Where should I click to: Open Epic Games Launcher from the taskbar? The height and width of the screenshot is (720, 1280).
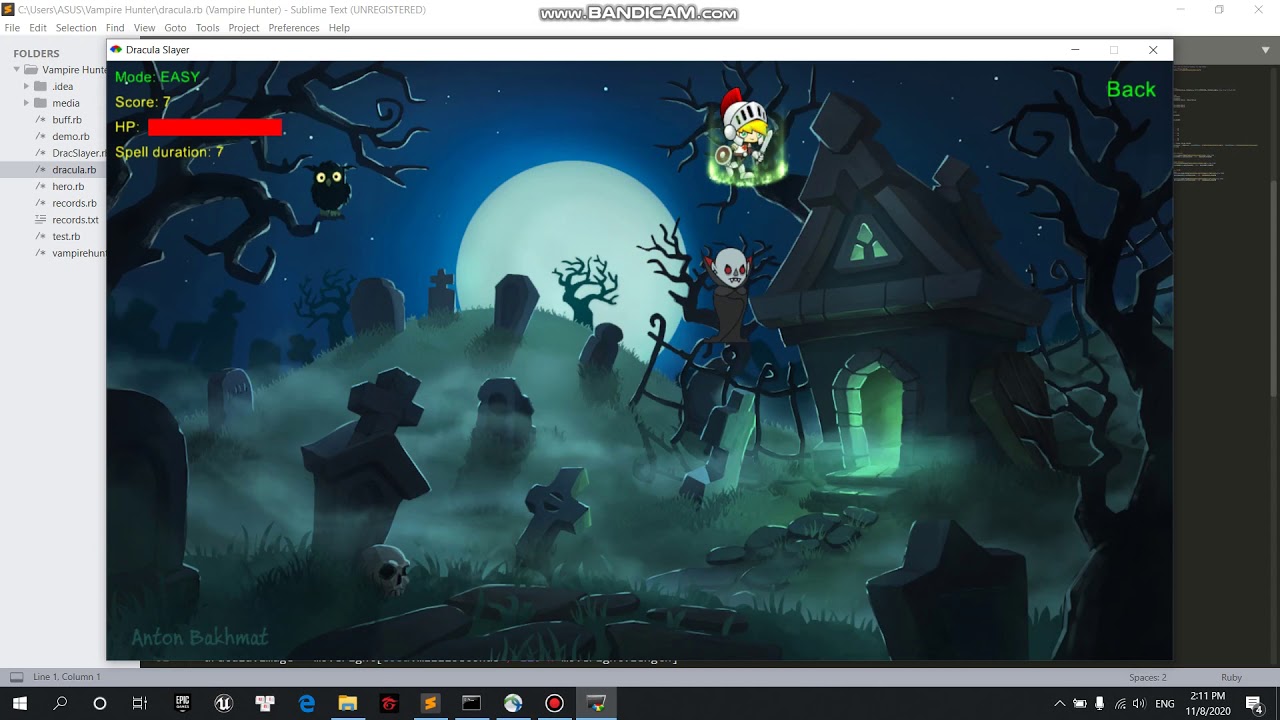tap(183, 703)
